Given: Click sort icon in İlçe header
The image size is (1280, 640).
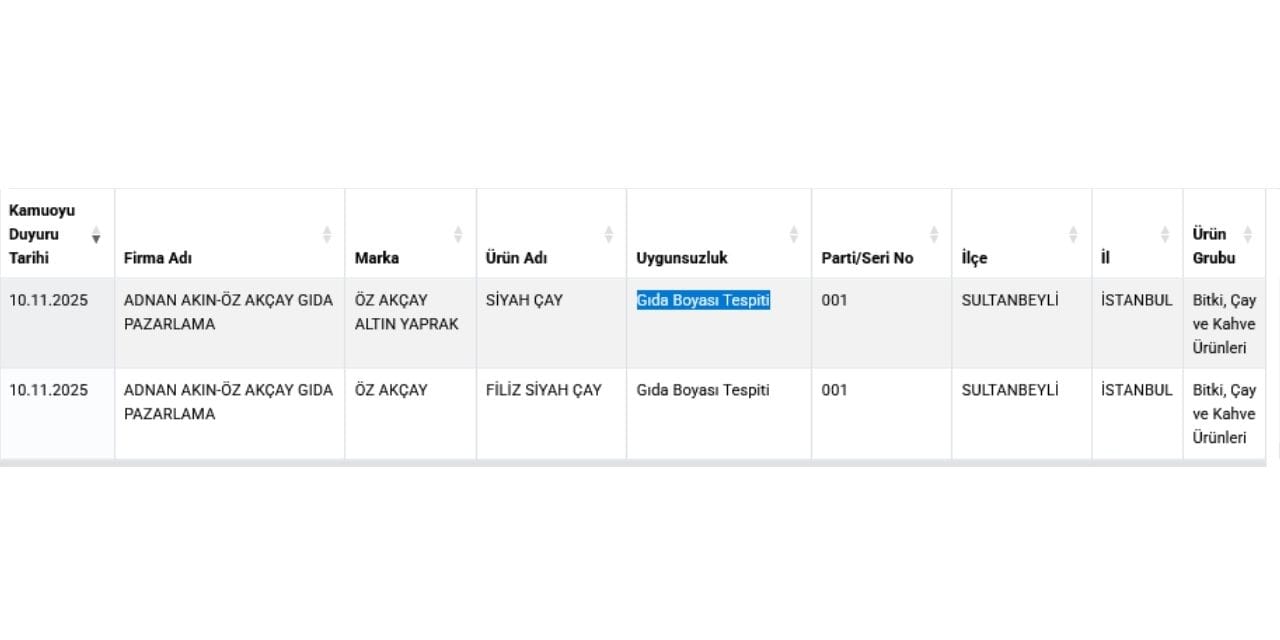Looking at the screenshot, I should (x=1073, y=235).
